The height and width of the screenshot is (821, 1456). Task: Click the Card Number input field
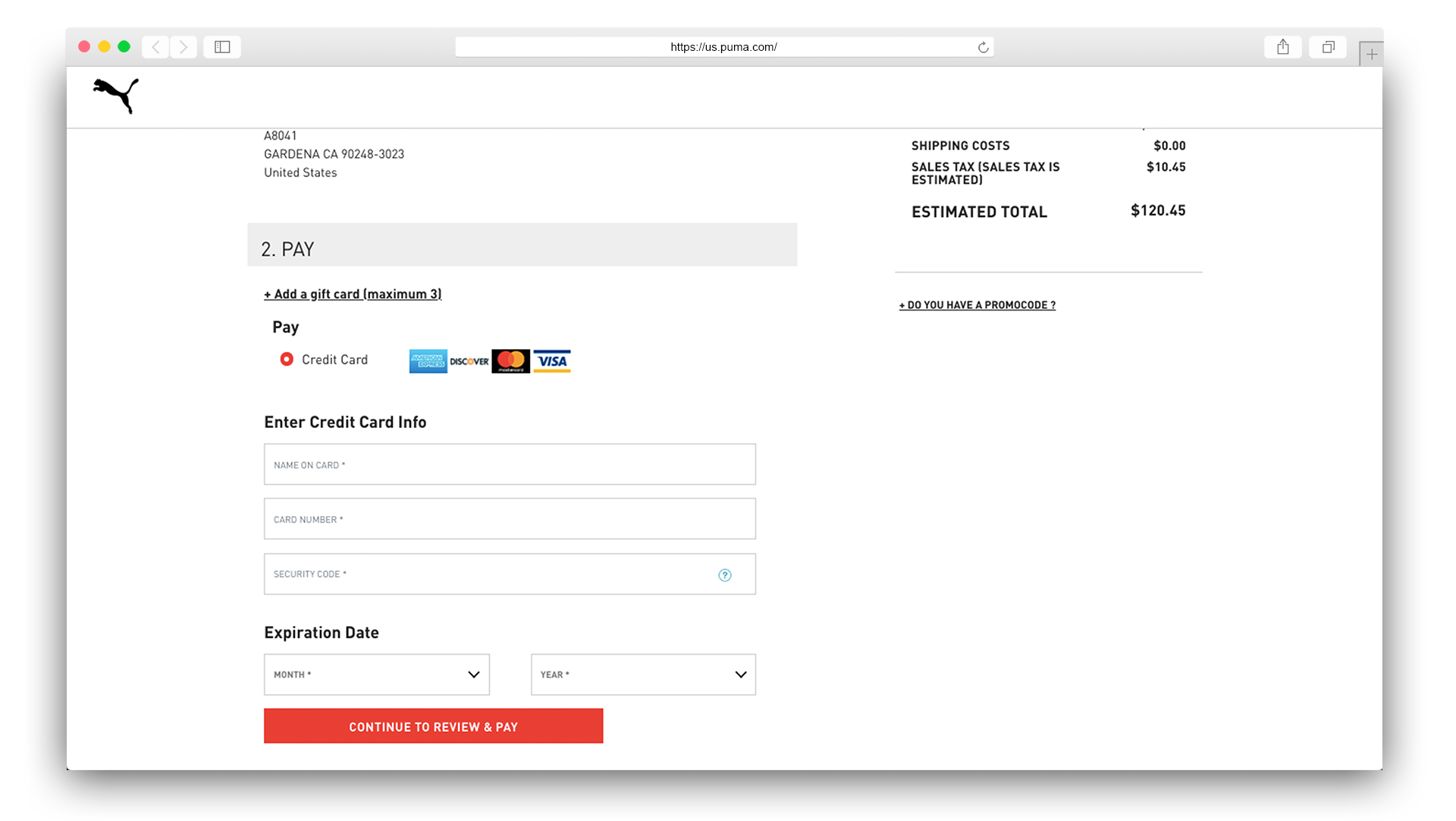point(509,518)
